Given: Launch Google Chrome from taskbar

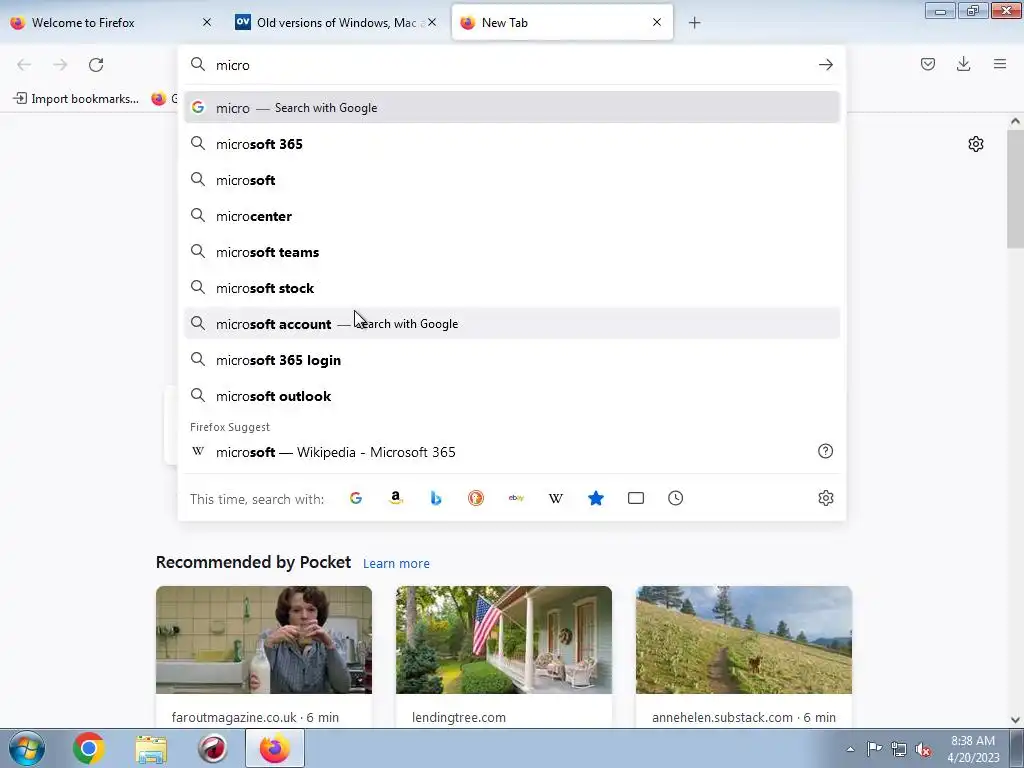Looking at the screenshot, I should (89, 748).
